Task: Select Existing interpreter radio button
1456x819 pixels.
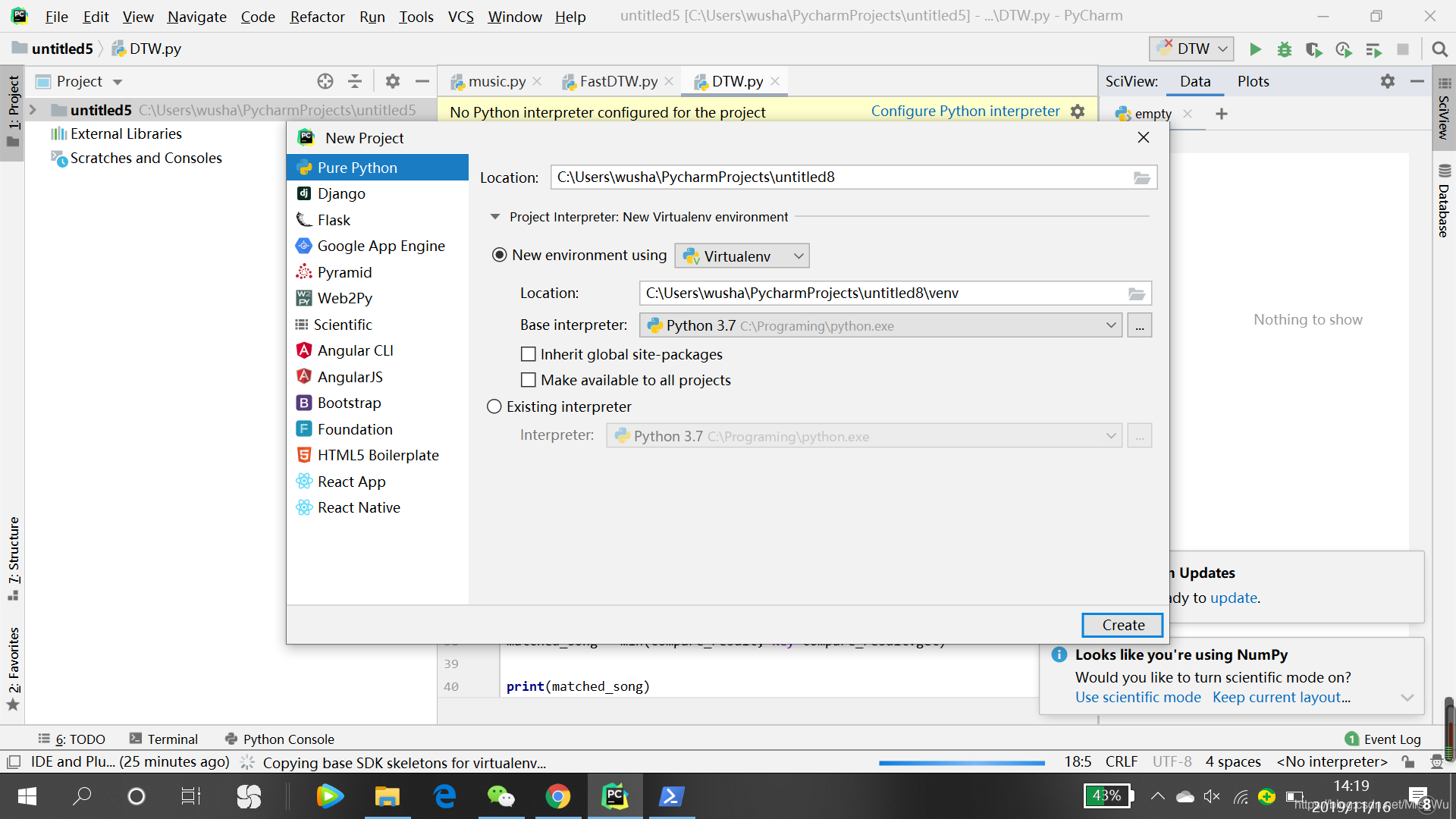Action: point(494,406)
